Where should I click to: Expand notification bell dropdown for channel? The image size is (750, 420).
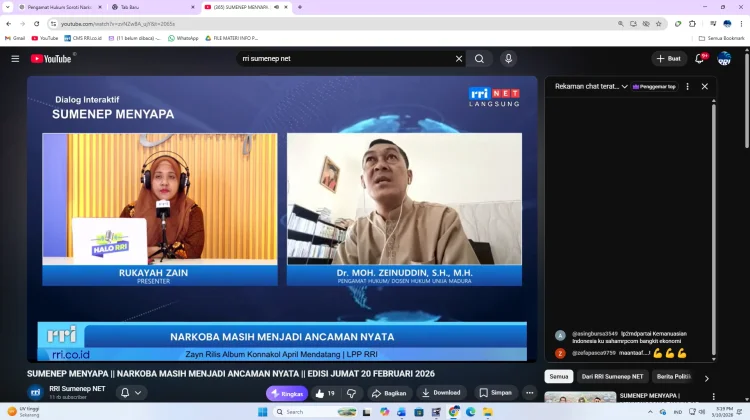coord(138,393)
